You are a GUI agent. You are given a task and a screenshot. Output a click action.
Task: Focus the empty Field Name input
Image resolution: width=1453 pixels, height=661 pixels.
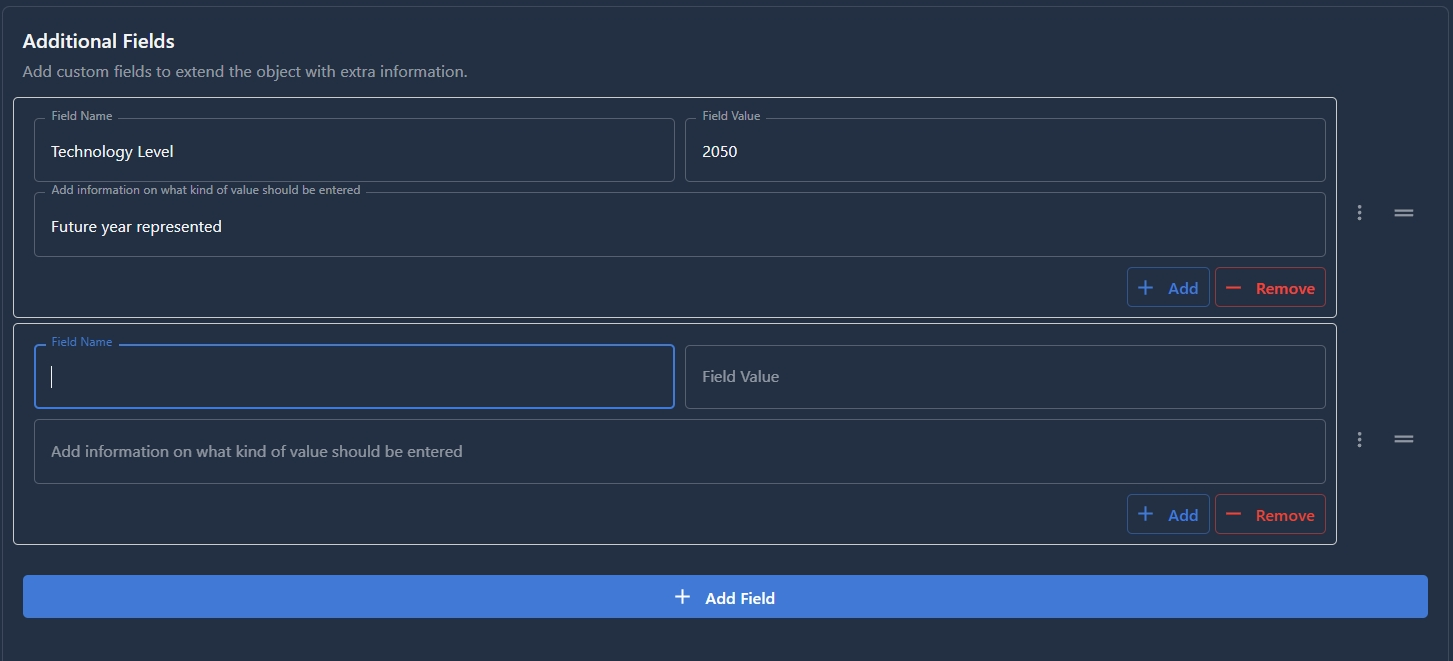(x=354, y=377)
